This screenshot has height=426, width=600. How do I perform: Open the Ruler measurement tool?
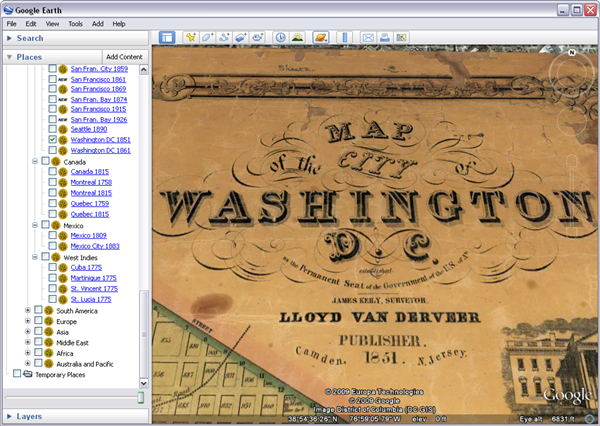tap(345, 38)
